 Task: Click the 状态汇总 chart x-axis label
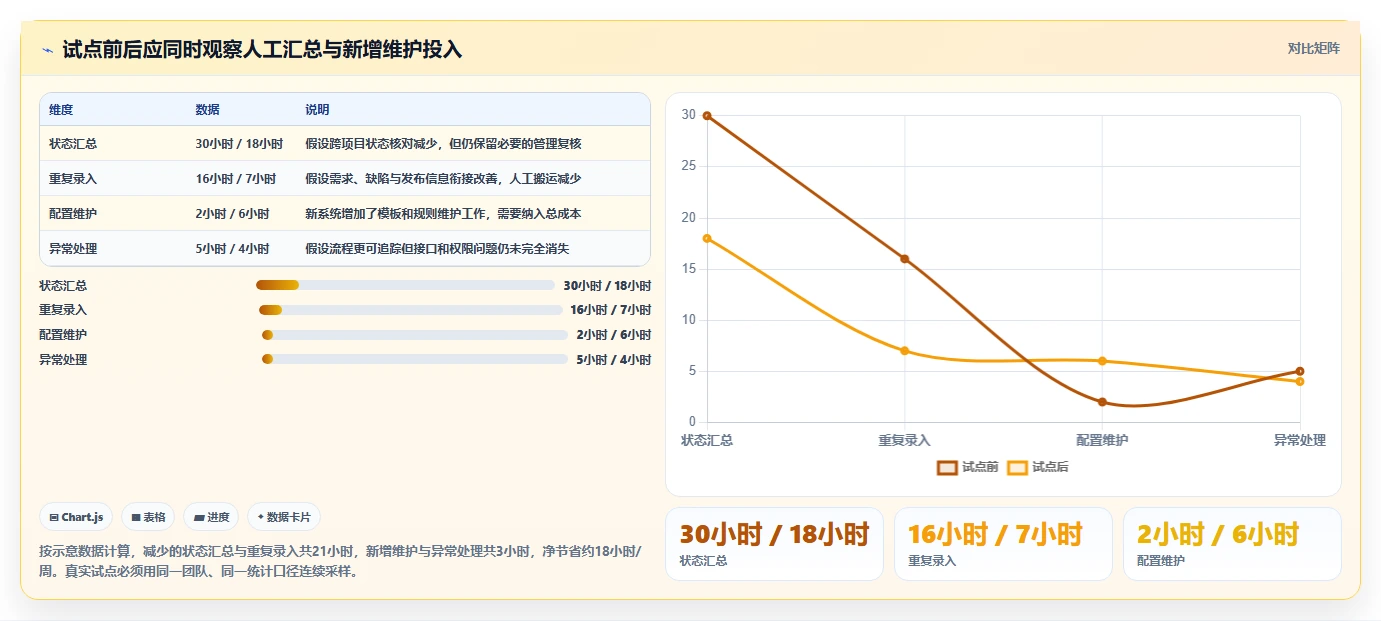pyautogui.click(x=707, y=440)
